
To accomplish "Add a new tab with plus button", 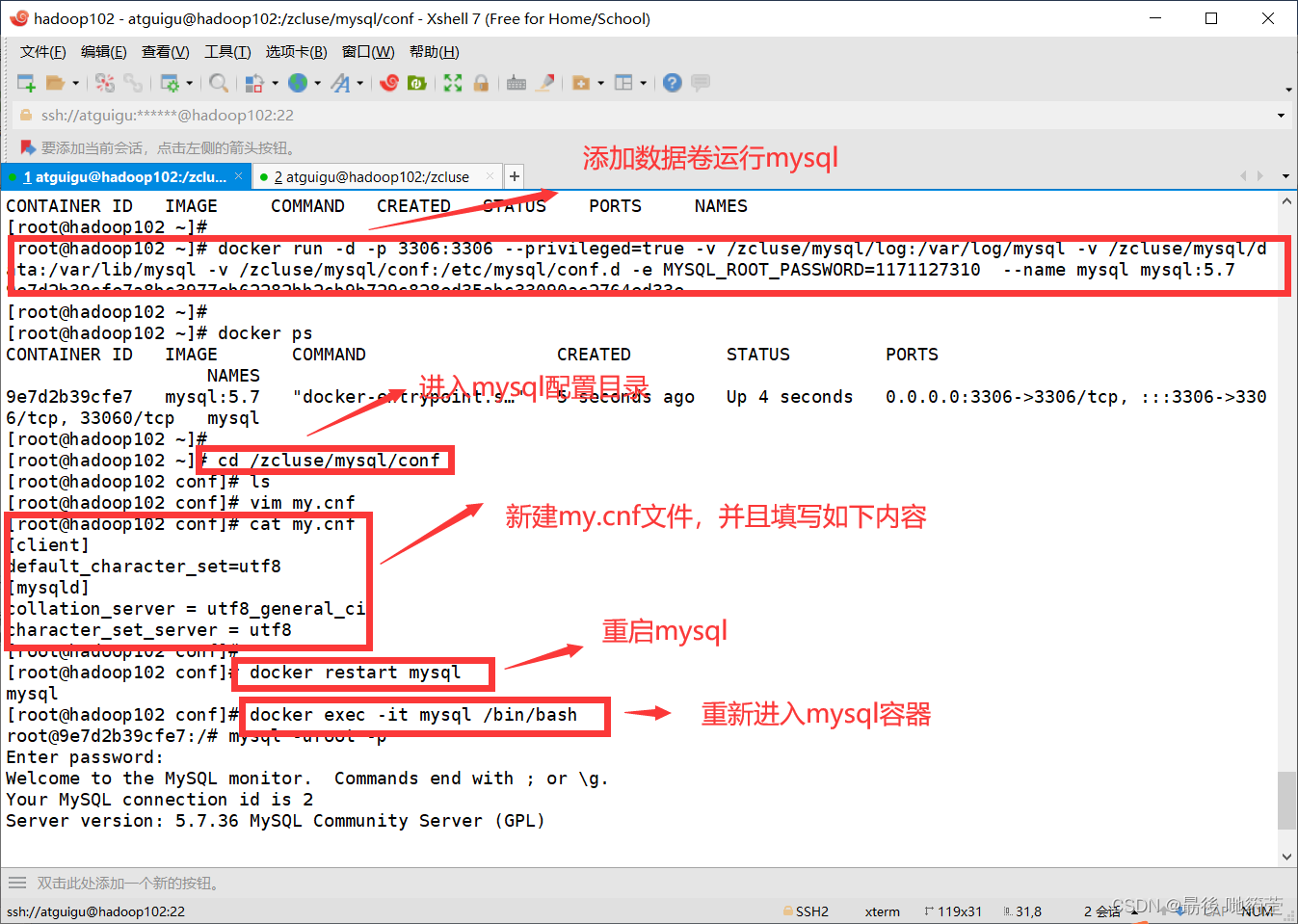I will [515, 176].
